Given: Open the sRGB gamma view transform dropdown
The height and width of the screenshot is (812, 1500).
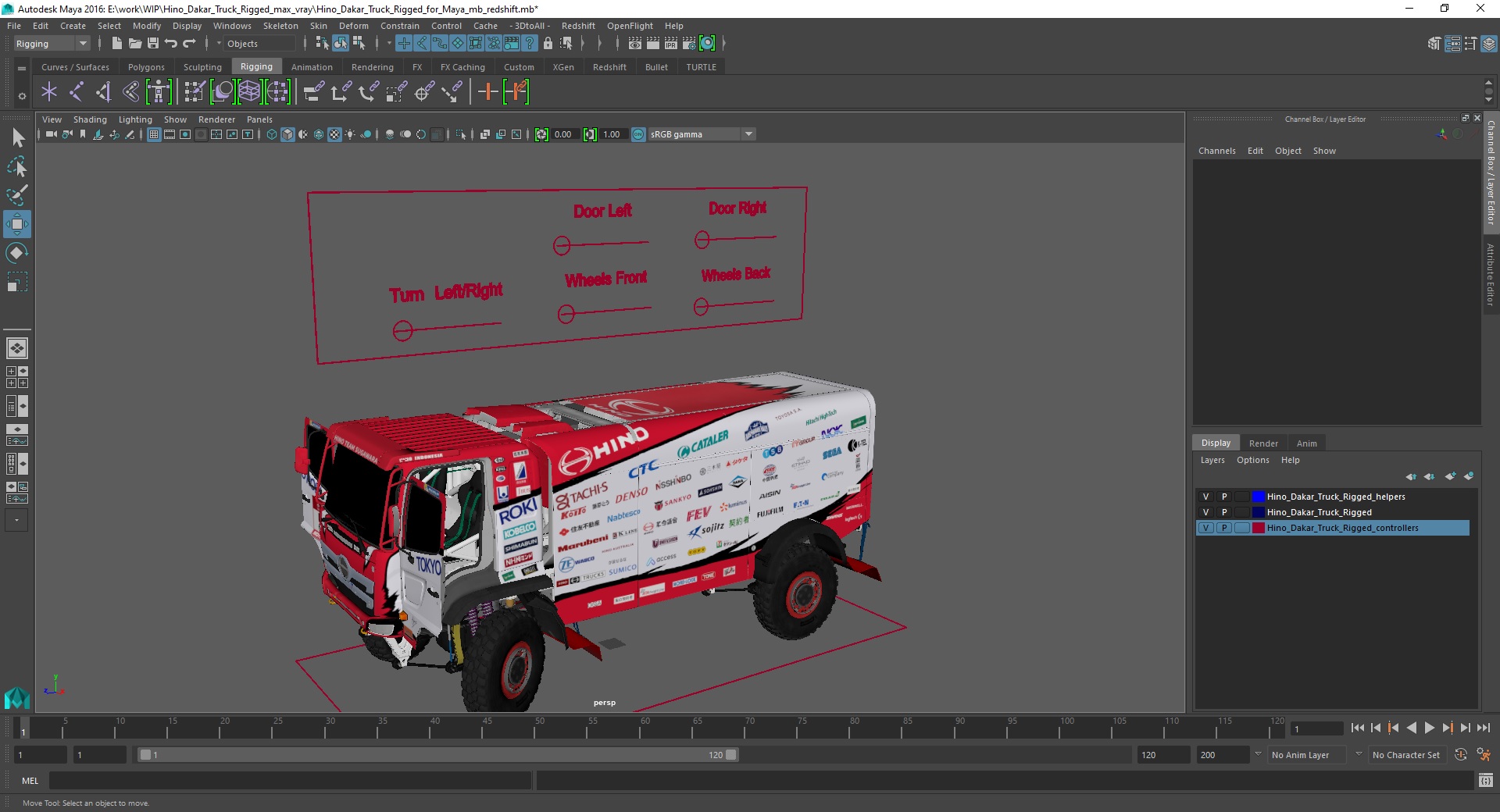Looking at the screenshot, I should [x=702, y=134].
